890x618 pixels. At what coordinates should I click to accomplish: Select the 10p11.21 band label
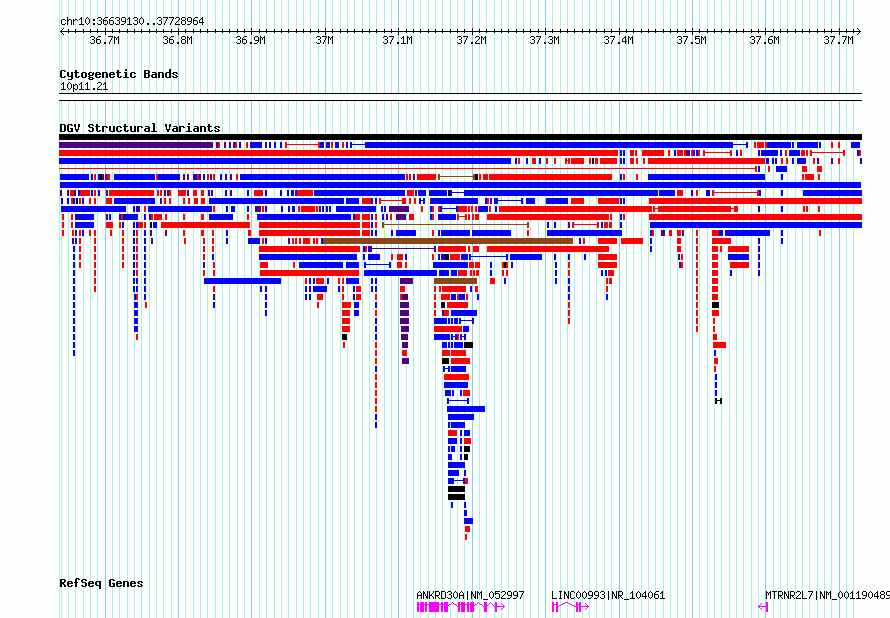point(83,86)
